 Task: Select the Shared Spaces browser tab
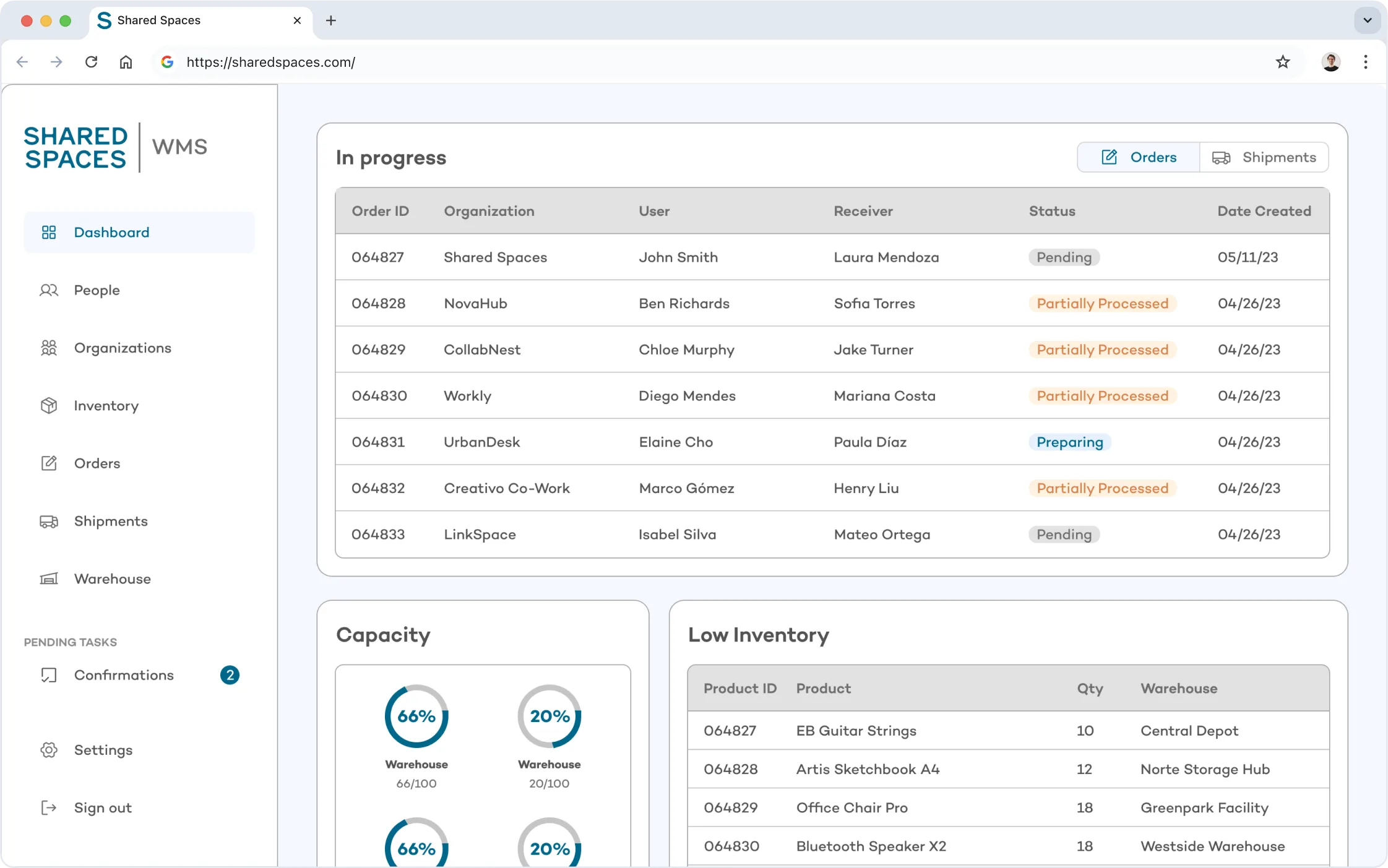tap(200, 20)
